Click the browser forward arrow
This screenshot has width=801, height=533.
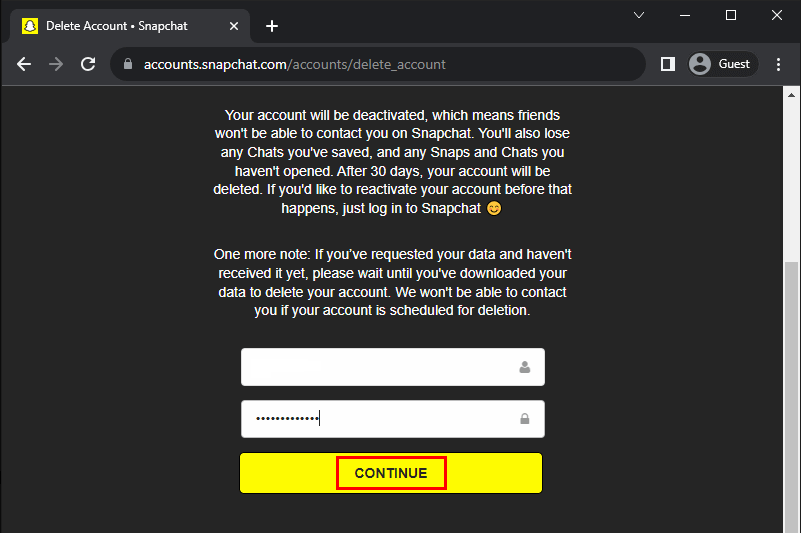tap(56, 64)
